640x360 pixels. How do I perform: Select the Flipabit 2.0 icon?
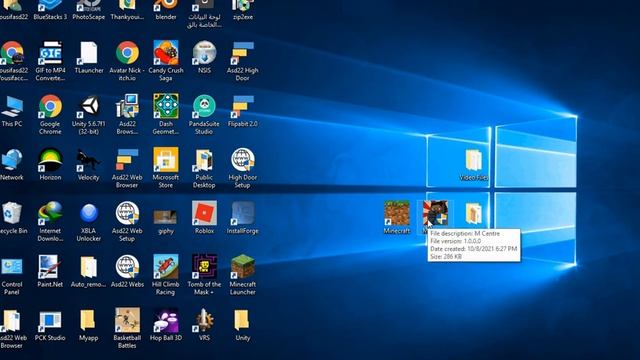(242, 111)
